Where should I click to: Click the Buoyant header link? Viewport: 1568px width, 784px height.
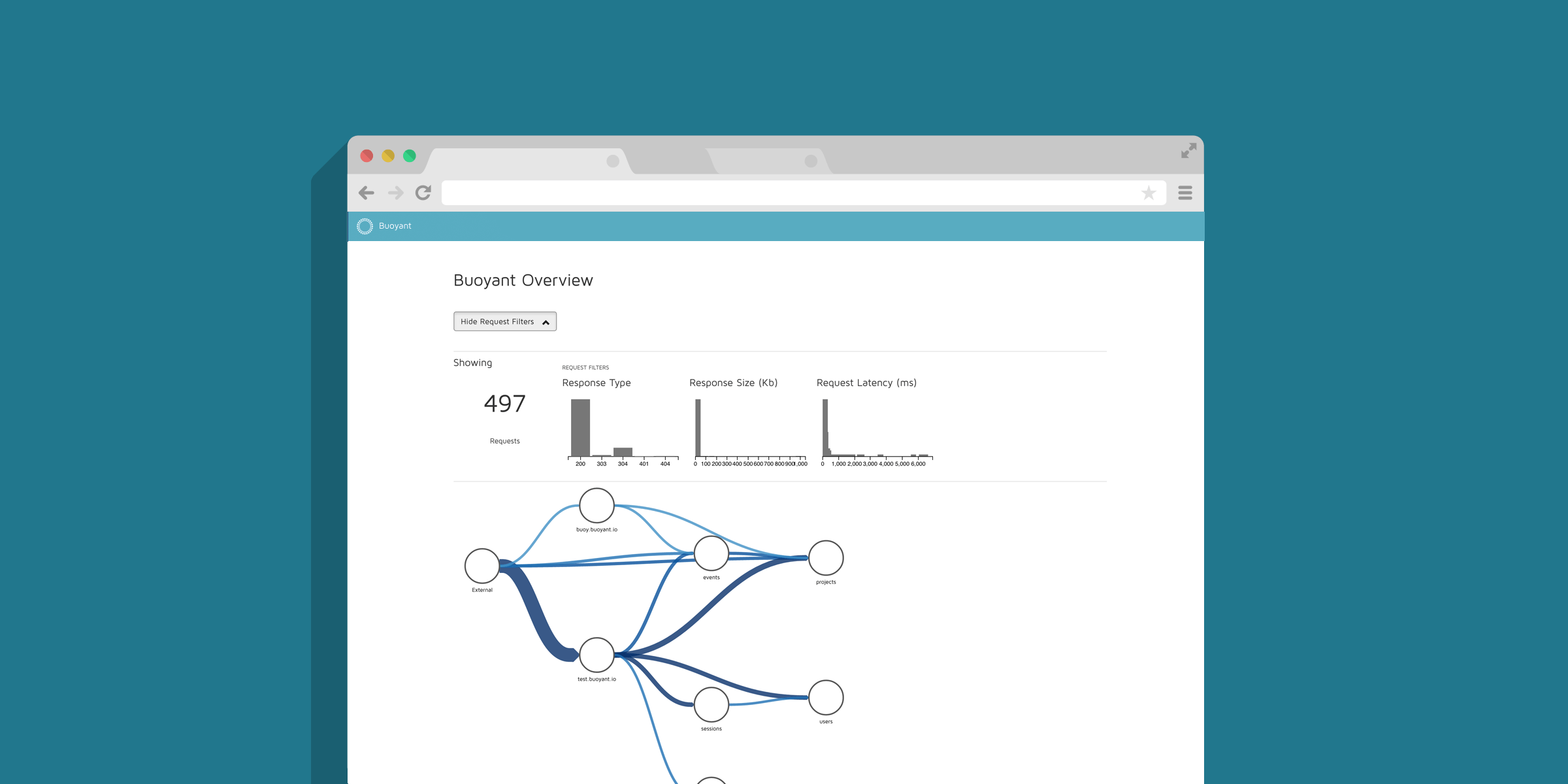(395, 226)
